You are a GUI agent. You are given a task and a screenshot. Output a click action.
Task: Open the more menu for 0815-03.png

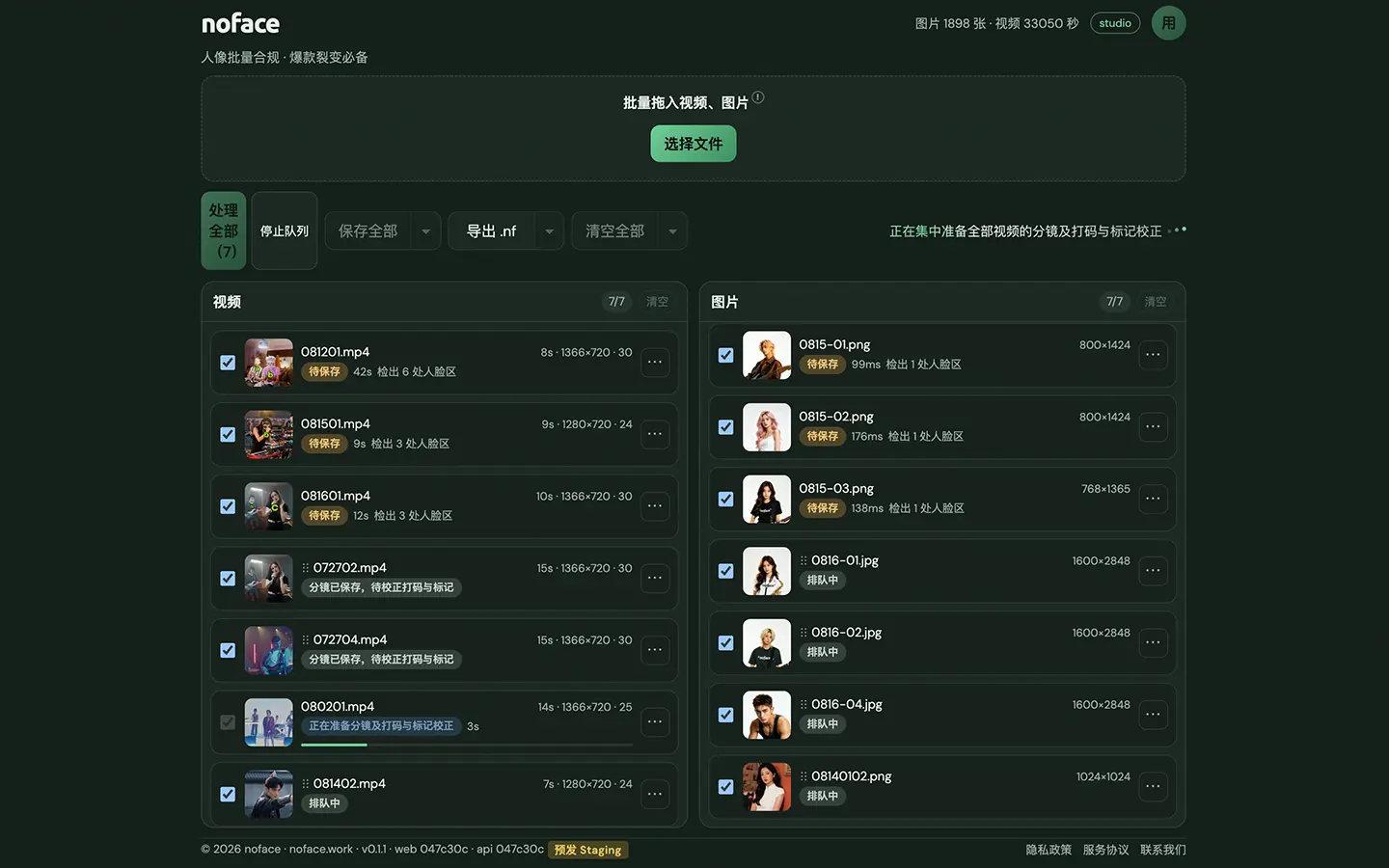pyautogui.click(x=1153, y=499)
